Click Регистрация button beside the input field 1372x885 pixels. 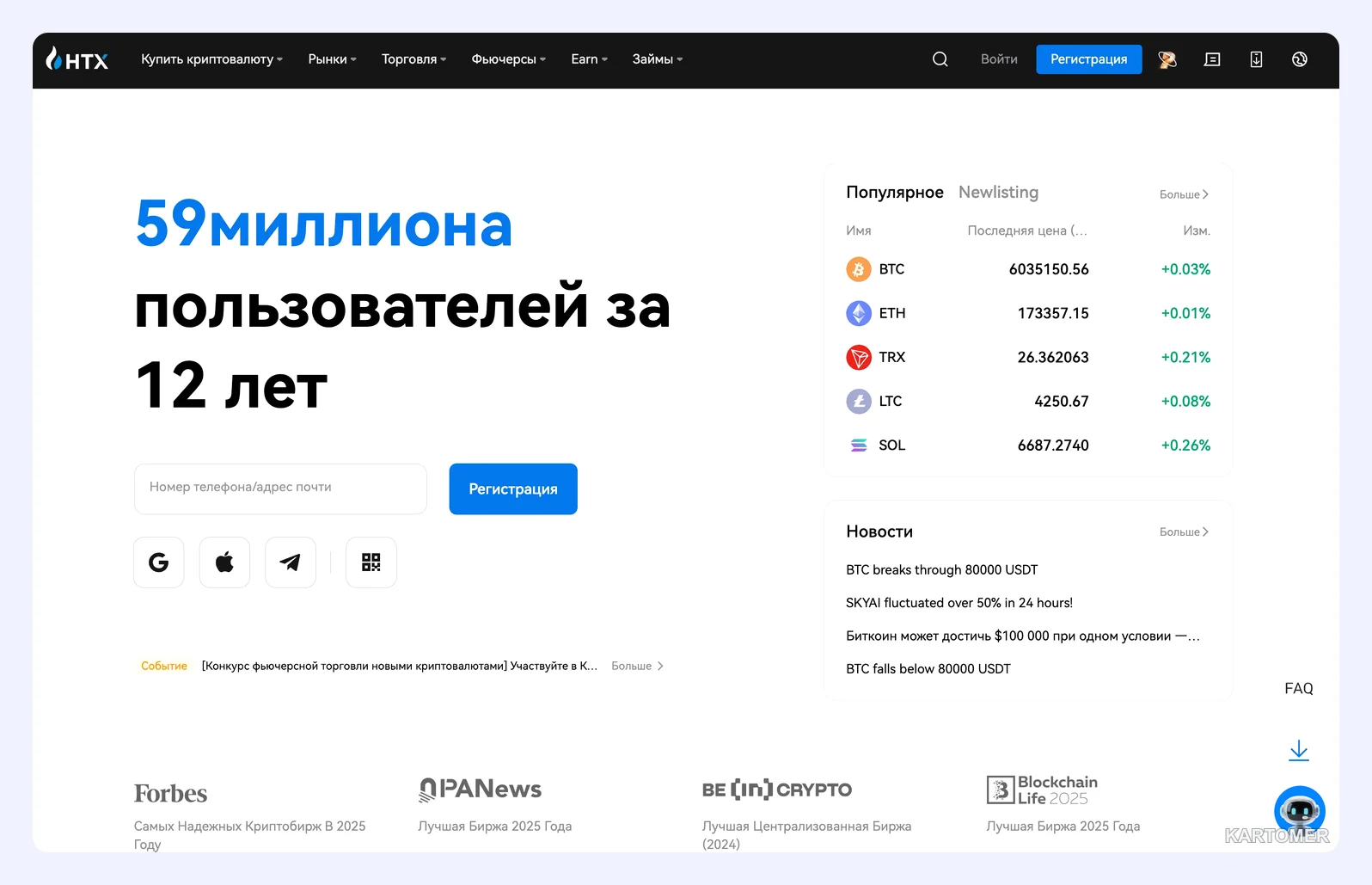tap(513, 489)
